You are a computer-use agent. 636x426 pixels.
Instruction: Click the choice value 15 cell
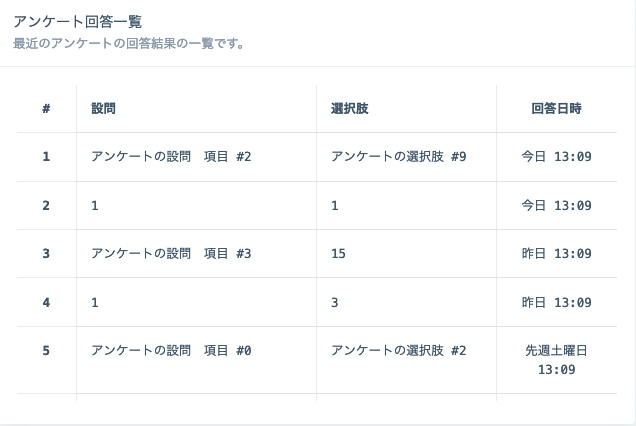338,254
